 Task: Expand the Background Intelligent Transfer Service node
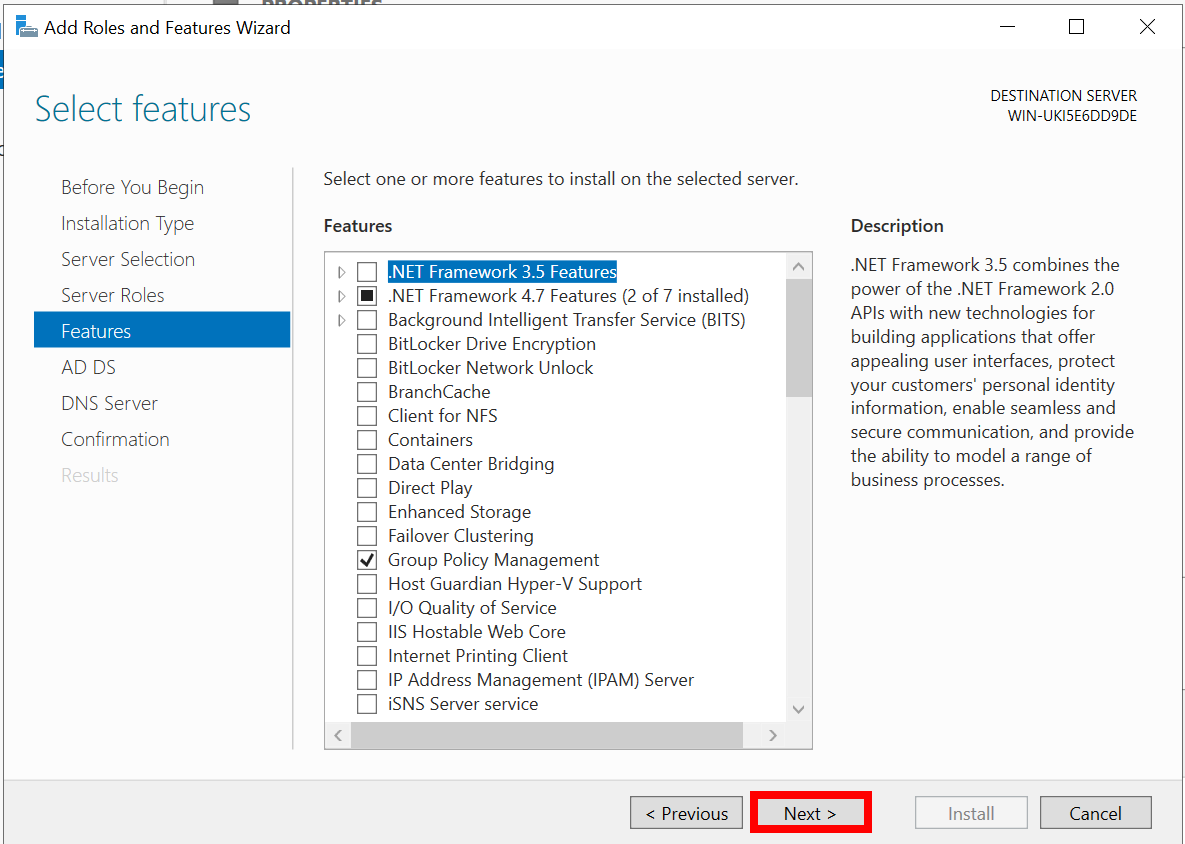[x=342, y=320]
